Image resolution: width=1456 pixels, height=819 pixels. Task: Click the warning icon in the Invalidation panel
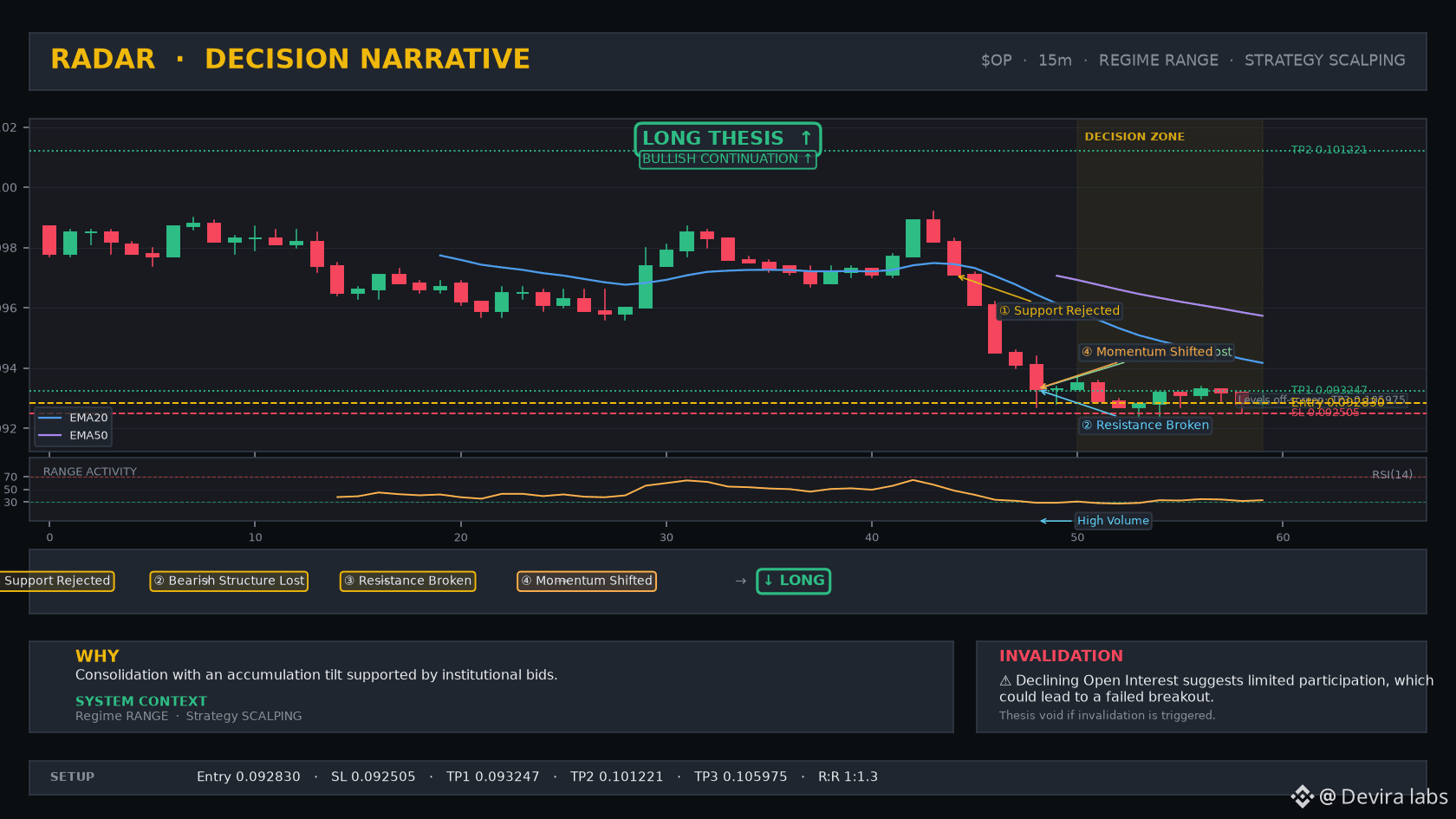(x=1005, y=681)
